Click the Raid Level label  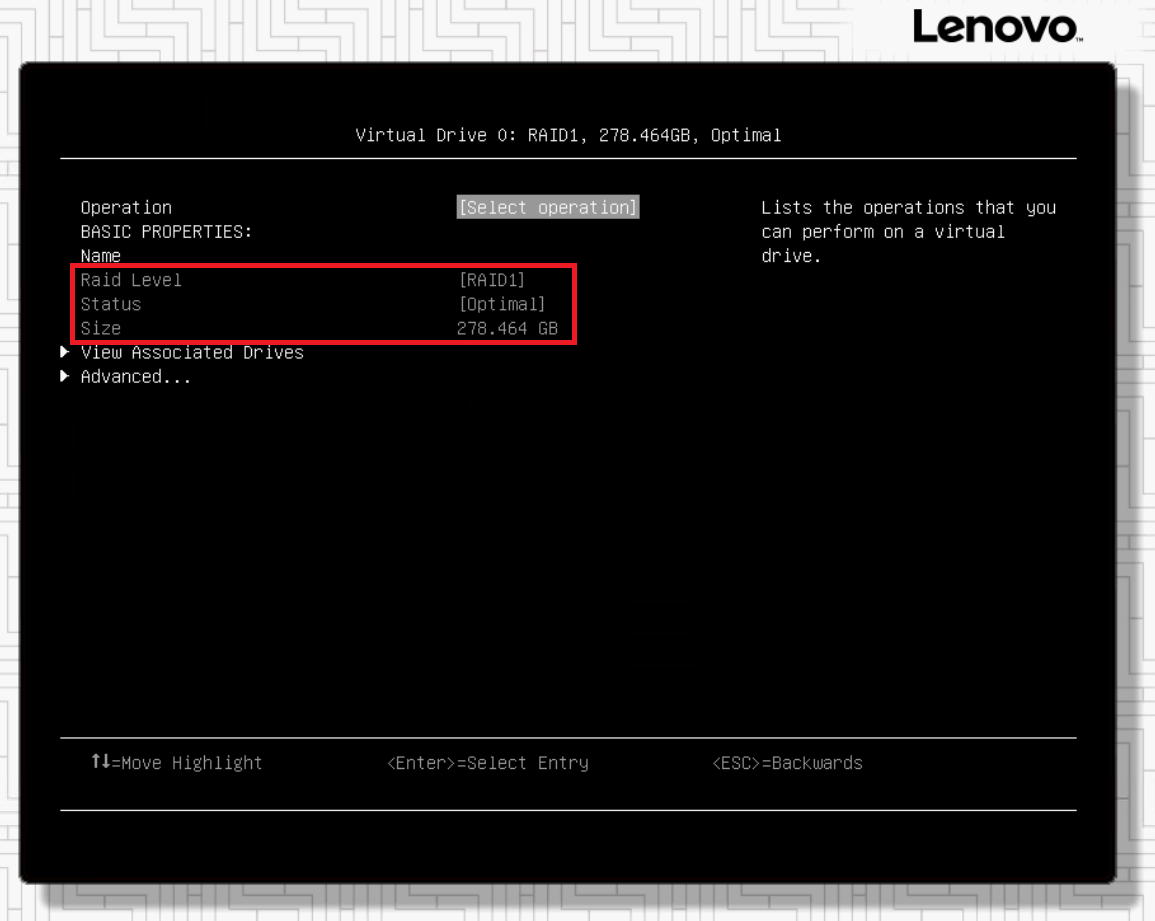(131, 280)
